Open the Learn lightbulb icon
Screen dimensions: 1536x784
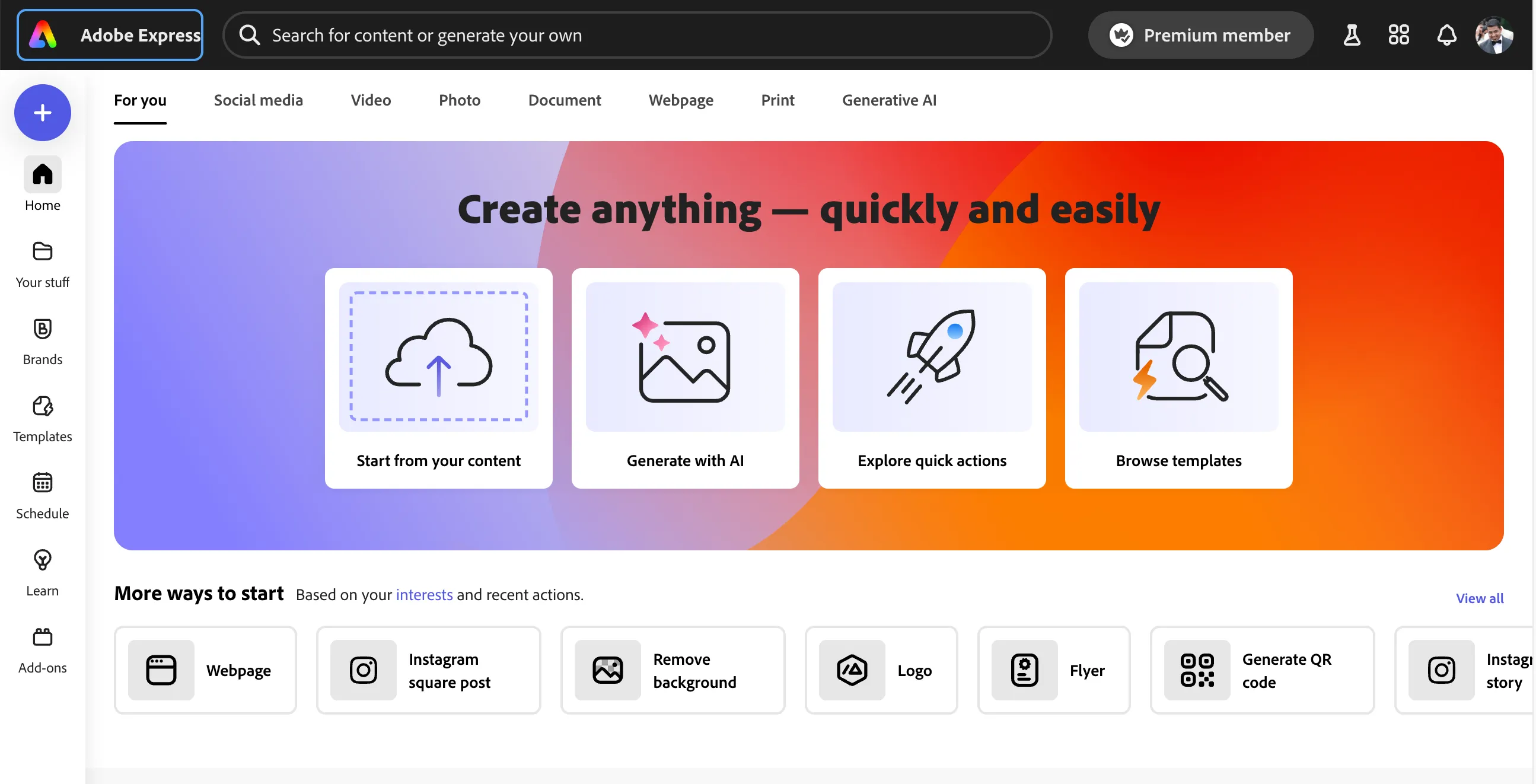[x=42, y=560]
